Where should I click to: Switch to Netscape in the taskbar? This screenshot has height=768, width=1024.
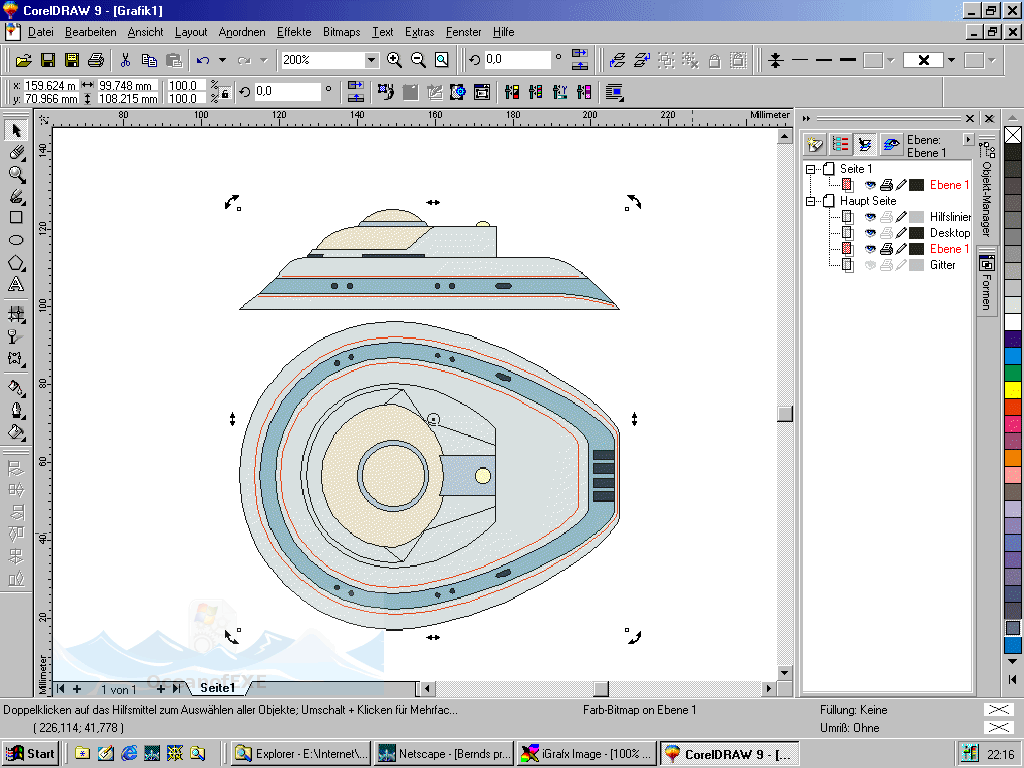[444, 754]
